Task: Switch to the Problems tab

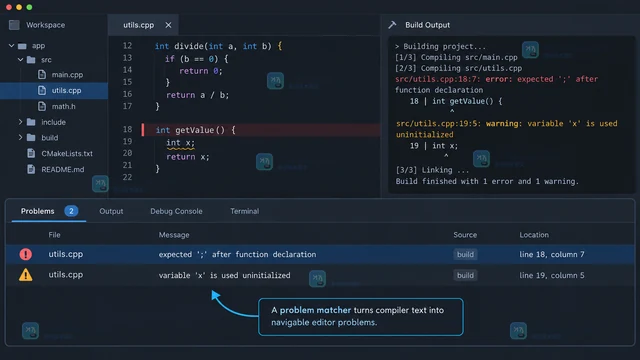Action: [38, 211]
